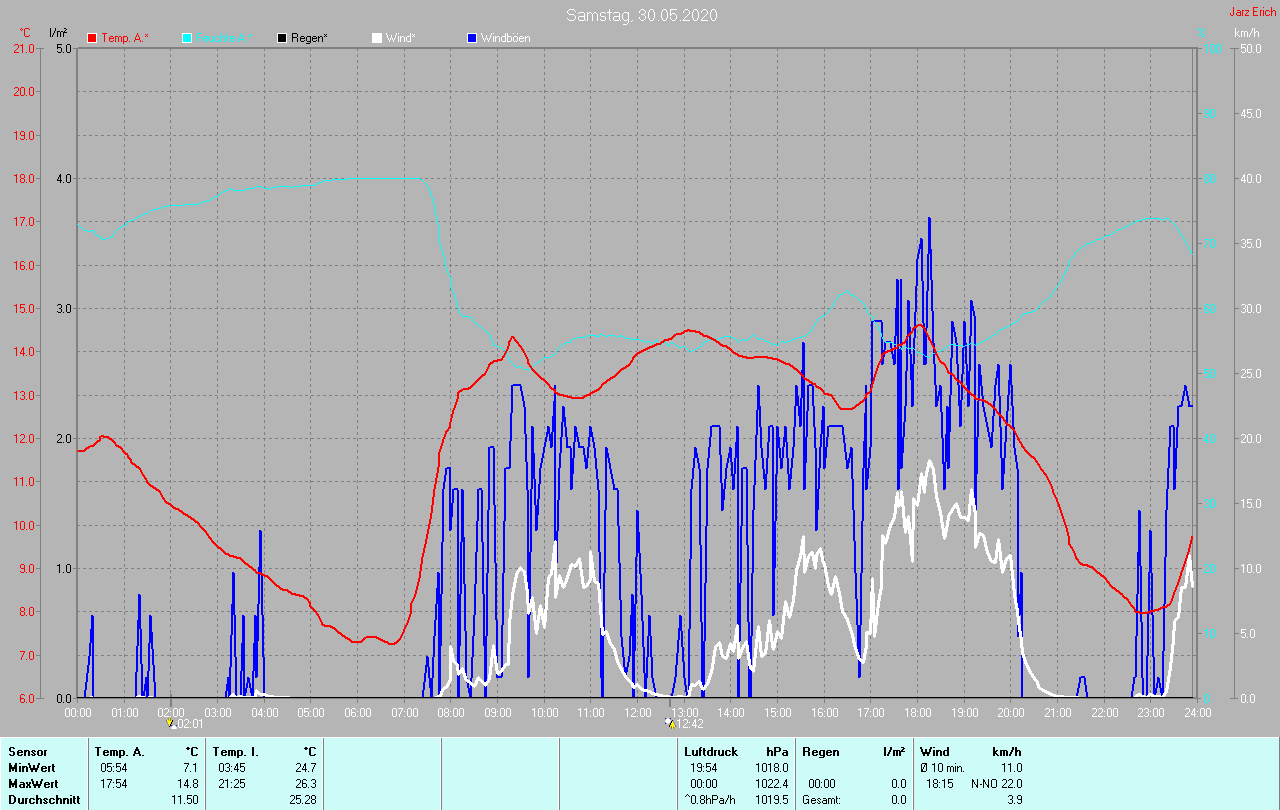
Task: Select the maximum pressure value '1022.4'
Action: tap(770, 784)
